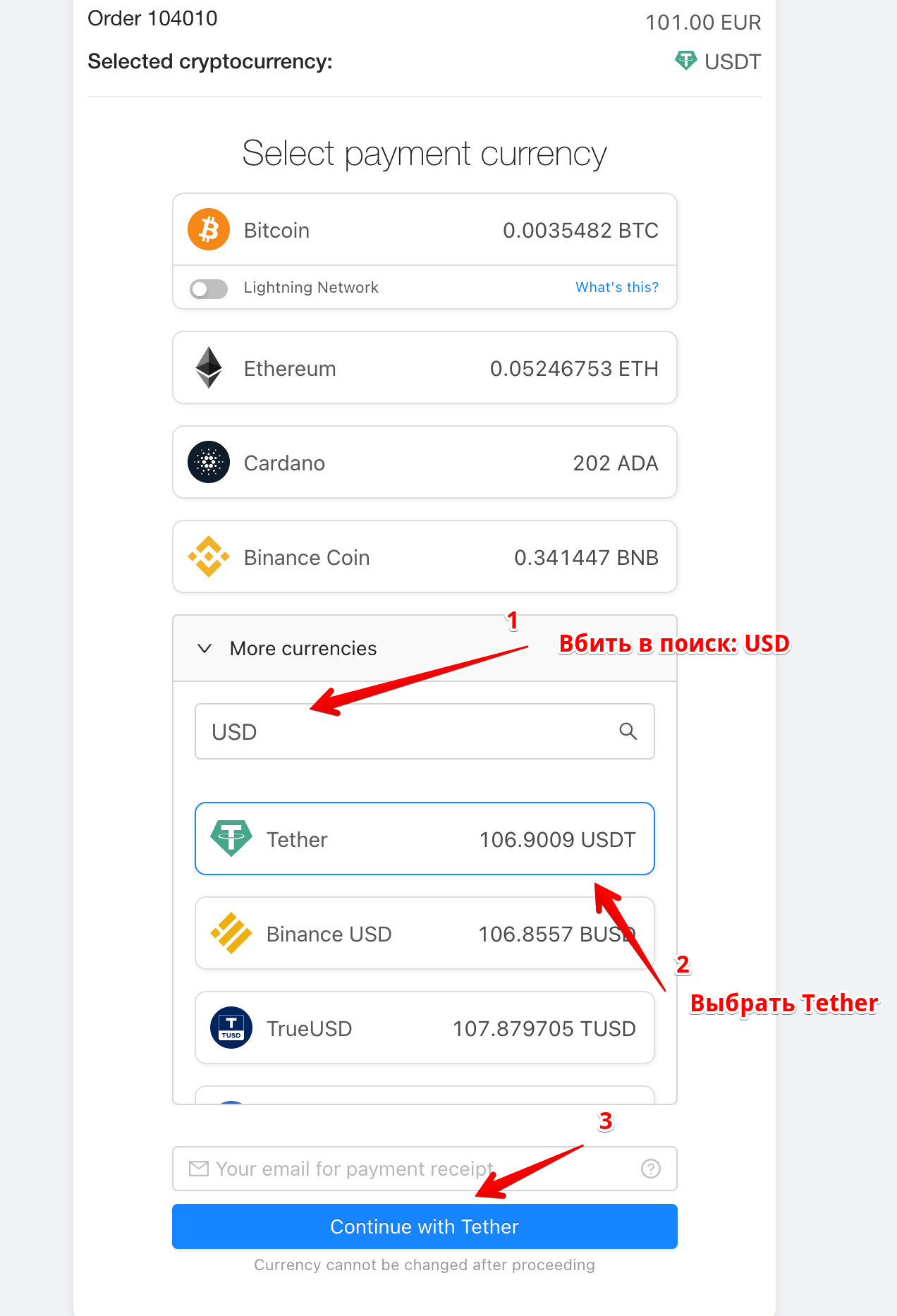The image size is (897, 1316).
Task: Select Tether 106.9009 USDT option
Action: tap(425, 839)
